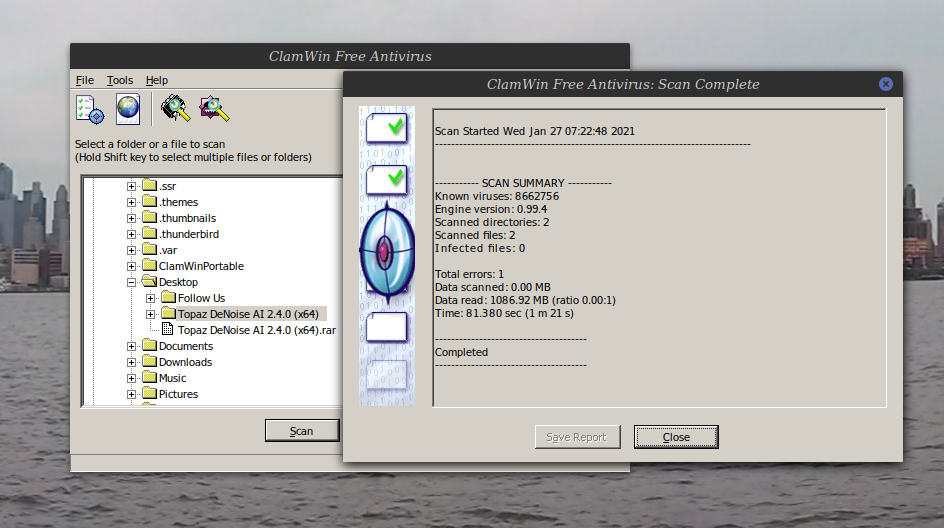Click the globe update virus database icon
This screenshot has height=528, width=944.
click(128, 109)
